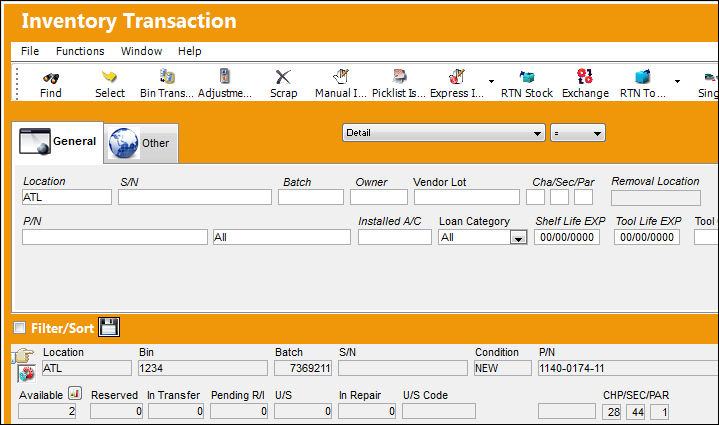Click the CHP value 28

(x=613, y=412)
